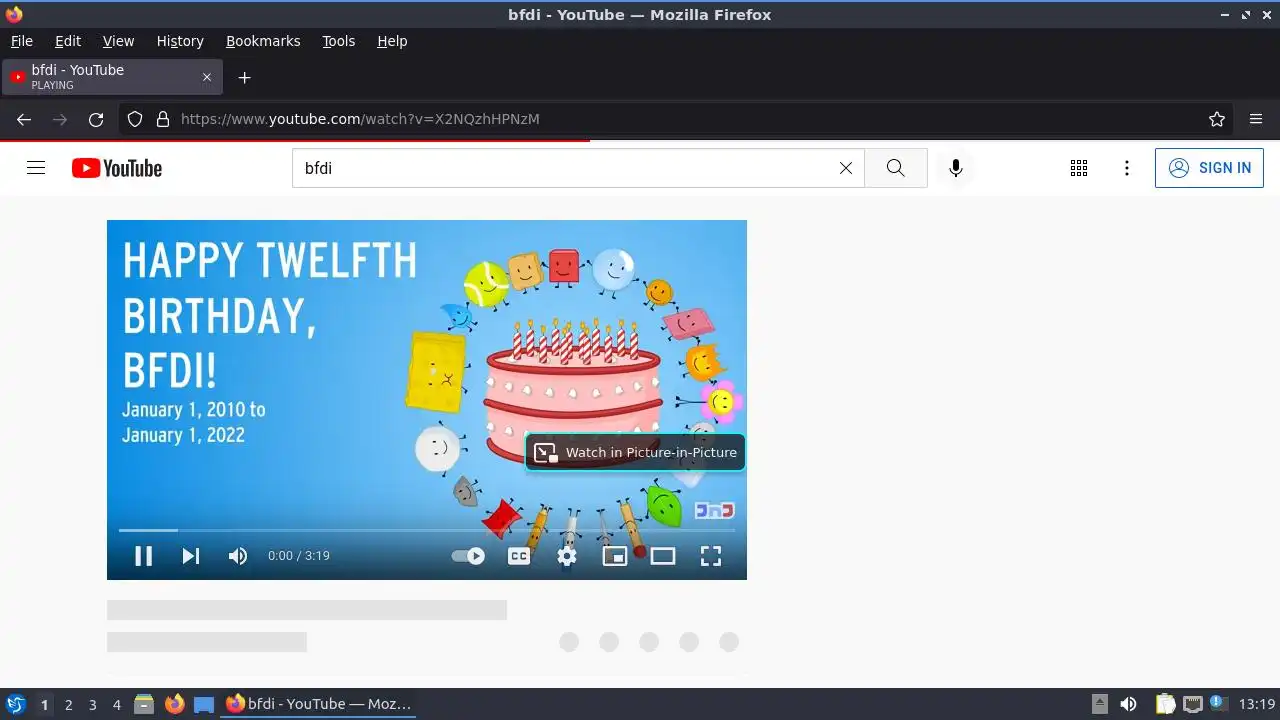Viewport: 1280px width, 720px height.
Task: Click the clock showing 13:19
Action: [1257, 704]
